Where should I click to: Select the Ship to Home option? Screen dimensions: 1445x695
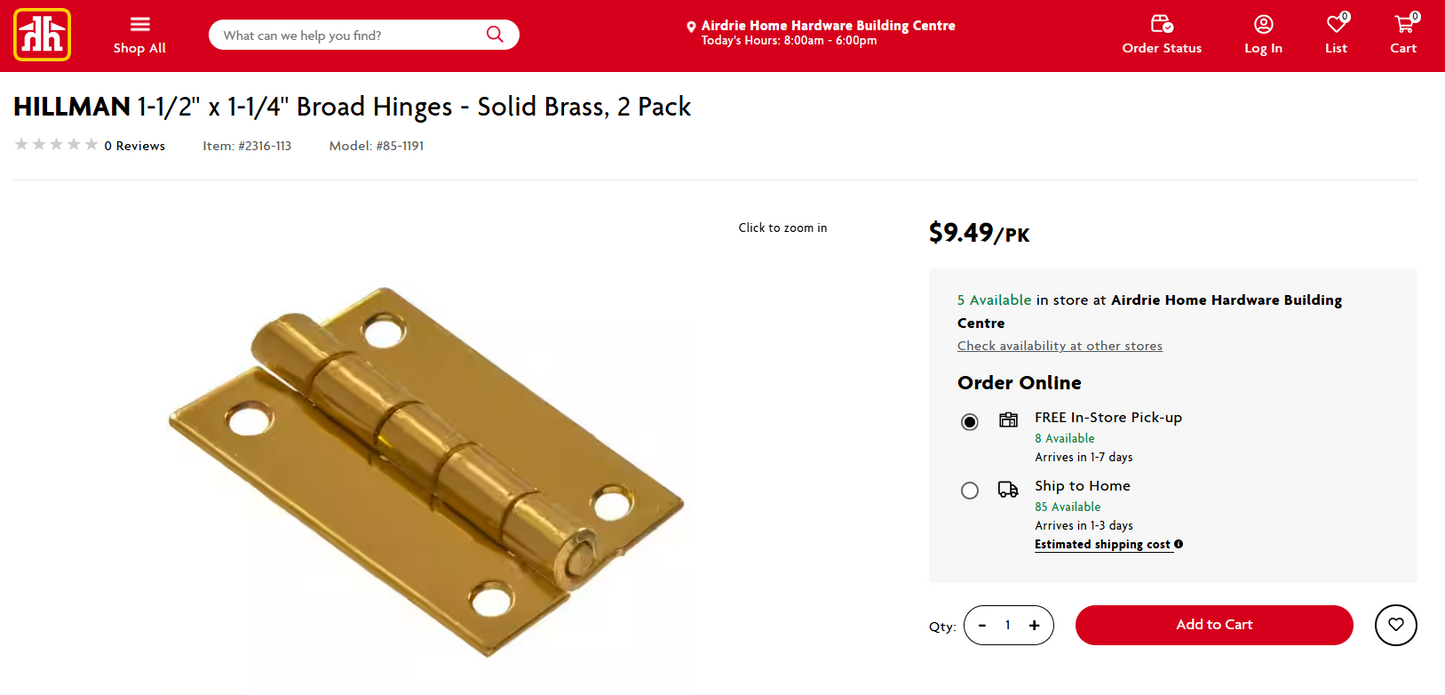click(969, 490)
